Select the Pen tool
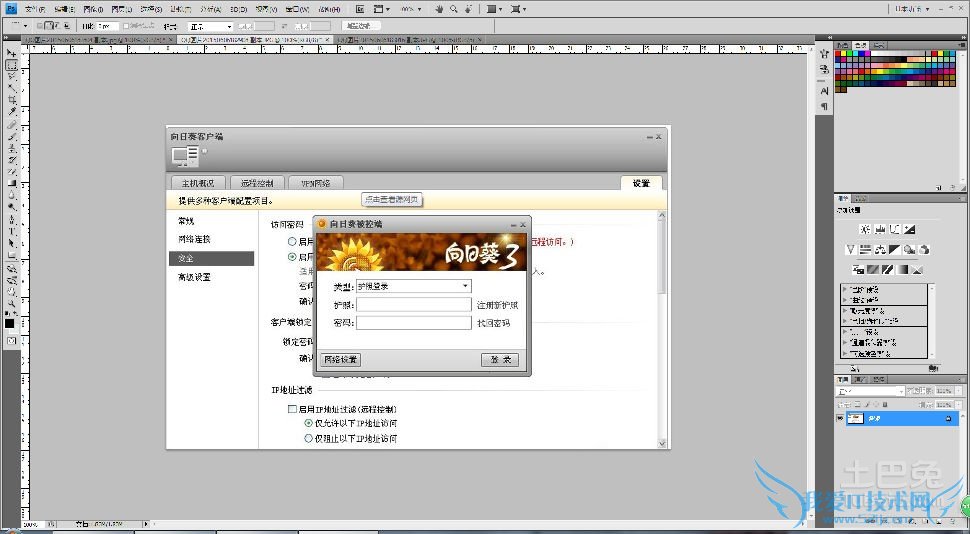The image size is (970, 534). [11, 218]
